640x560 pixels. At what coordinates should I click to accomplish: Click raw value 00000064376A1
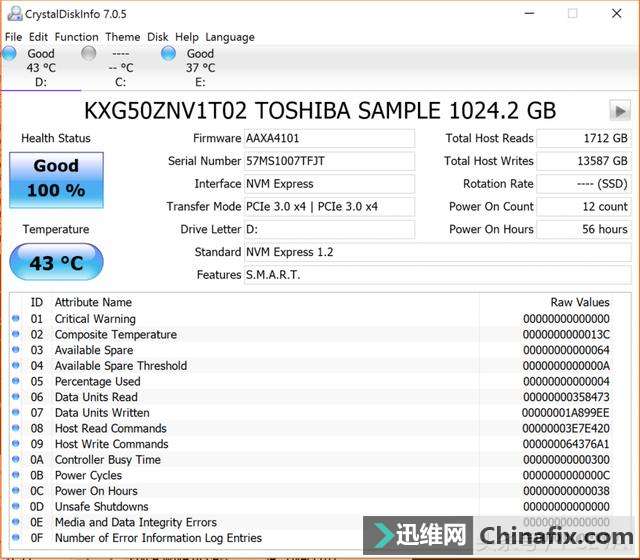pos(566,444)
